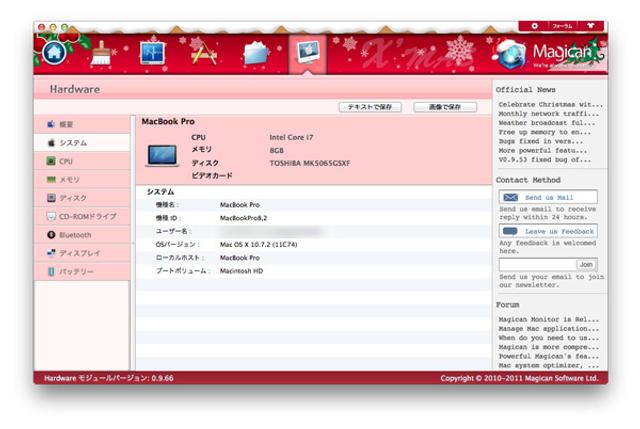640x429 pixels.
Task: Open the broom cleaning tool
Action: [x=102, y=53]
